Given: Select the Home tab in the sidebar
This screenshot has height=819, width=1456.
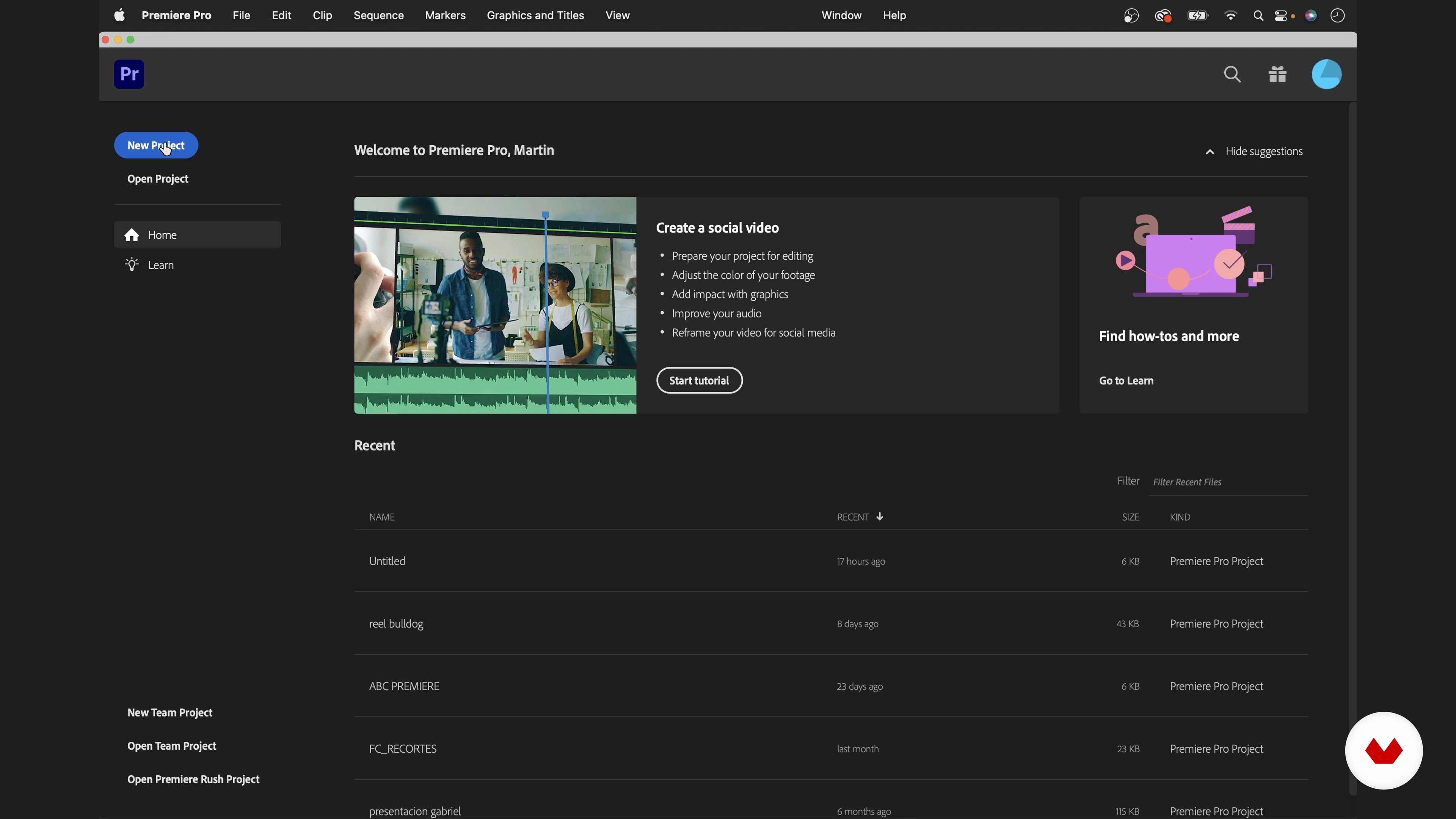Looking at the screenshot, I should 197,235.
